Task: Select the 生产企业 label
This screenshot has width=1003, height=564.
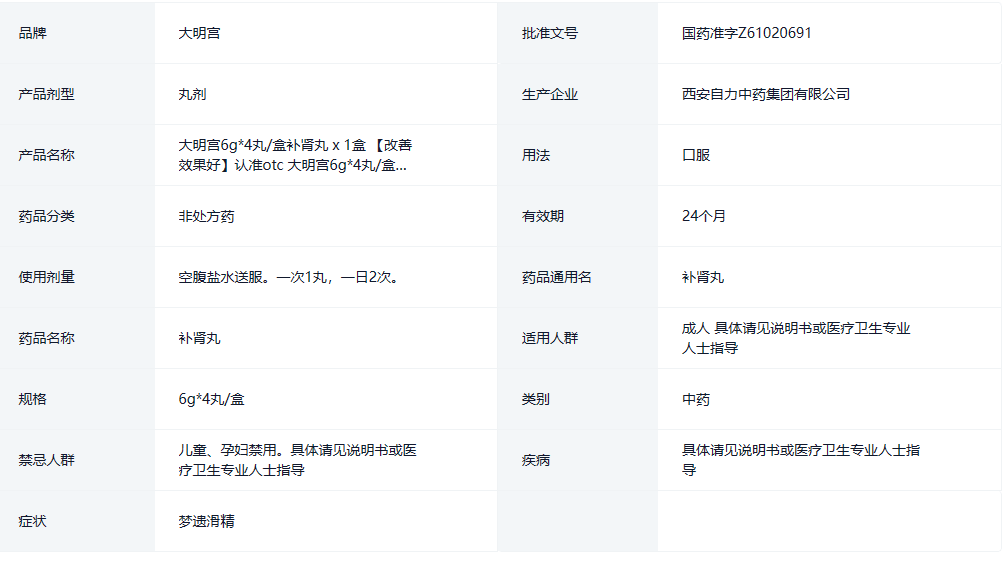Action: coord(549,94)
